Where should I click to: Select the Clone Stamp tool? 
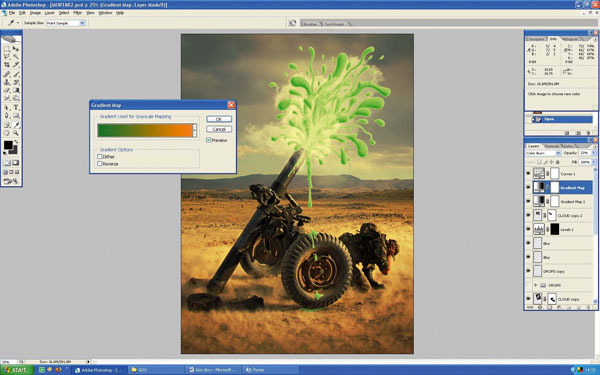pyautogui.click(x=7, y=82)
